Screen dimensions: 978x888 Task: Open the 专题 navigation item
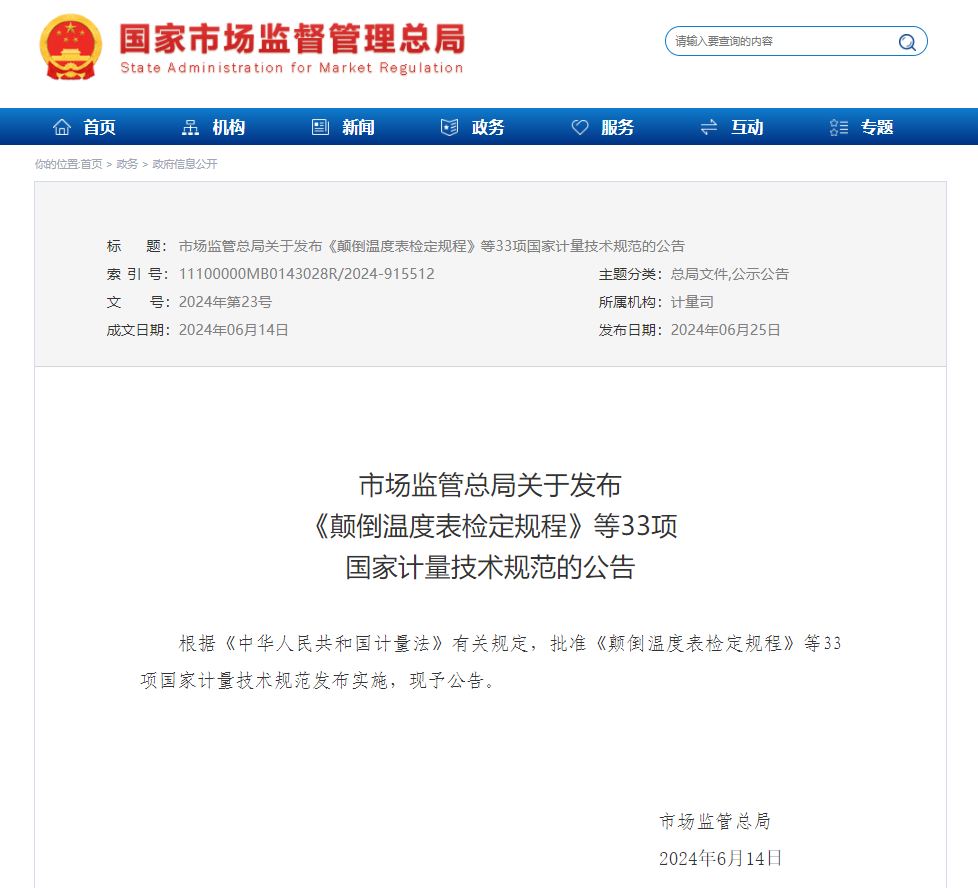pos(877,127)
